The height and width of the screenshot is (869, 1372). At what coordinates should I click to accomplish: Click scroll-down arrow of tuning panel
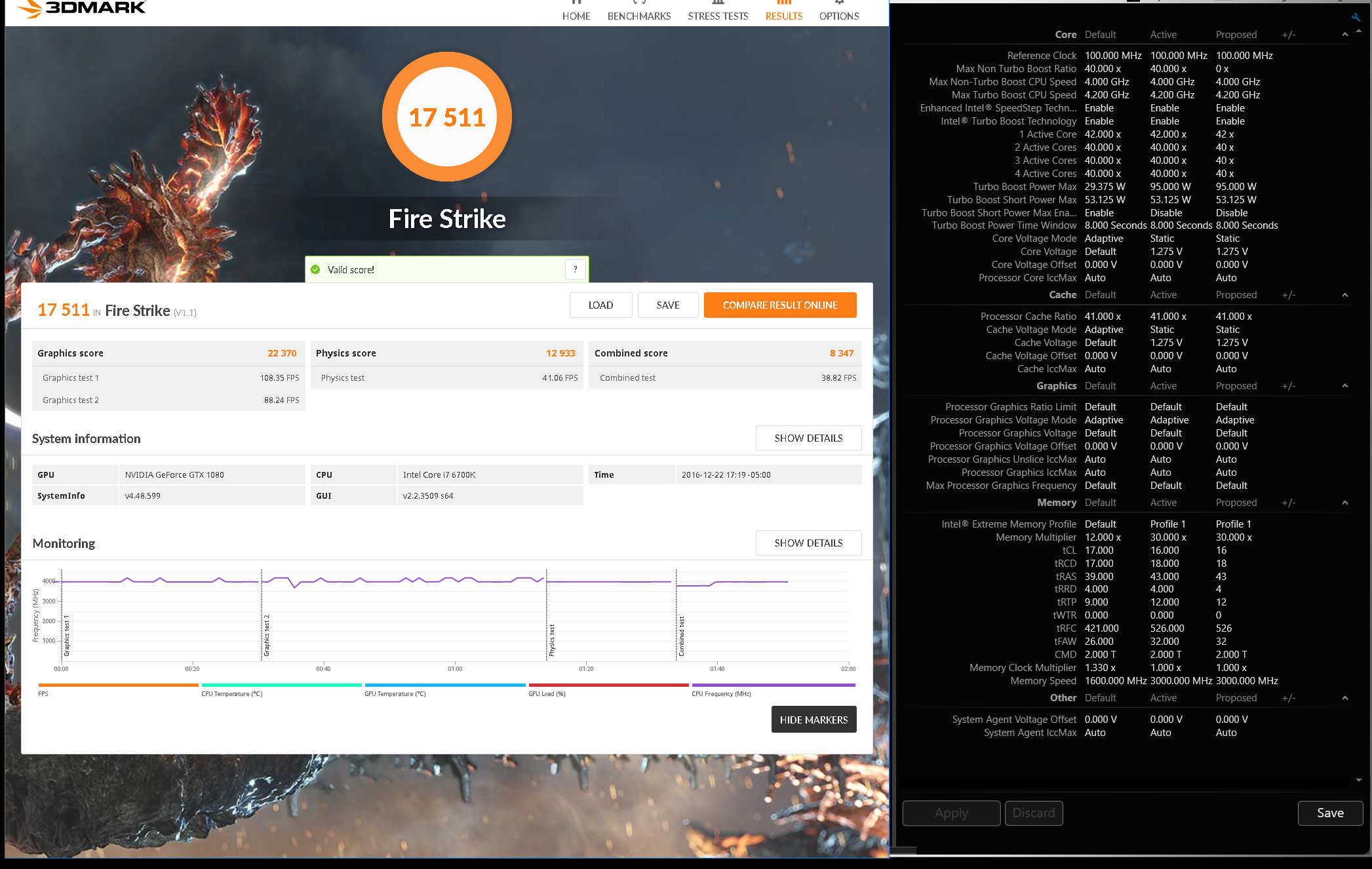tap(1359, 781)
